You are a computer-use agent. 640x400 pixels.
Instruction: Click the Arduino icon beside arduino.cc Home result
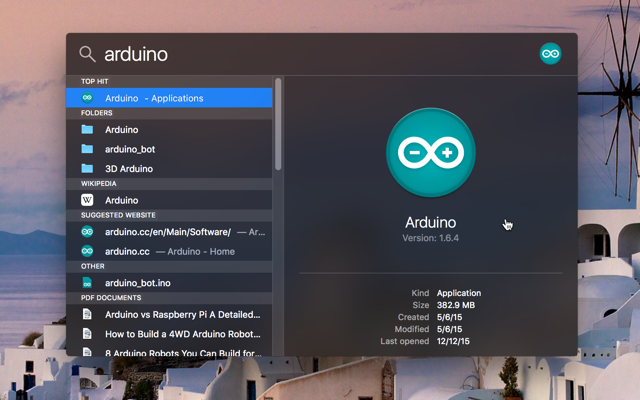[x=87, y=251]
